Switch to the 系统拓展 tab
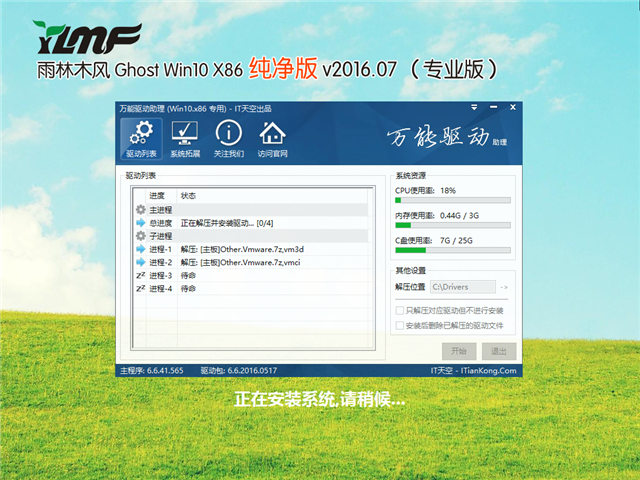 pos(185,139)
